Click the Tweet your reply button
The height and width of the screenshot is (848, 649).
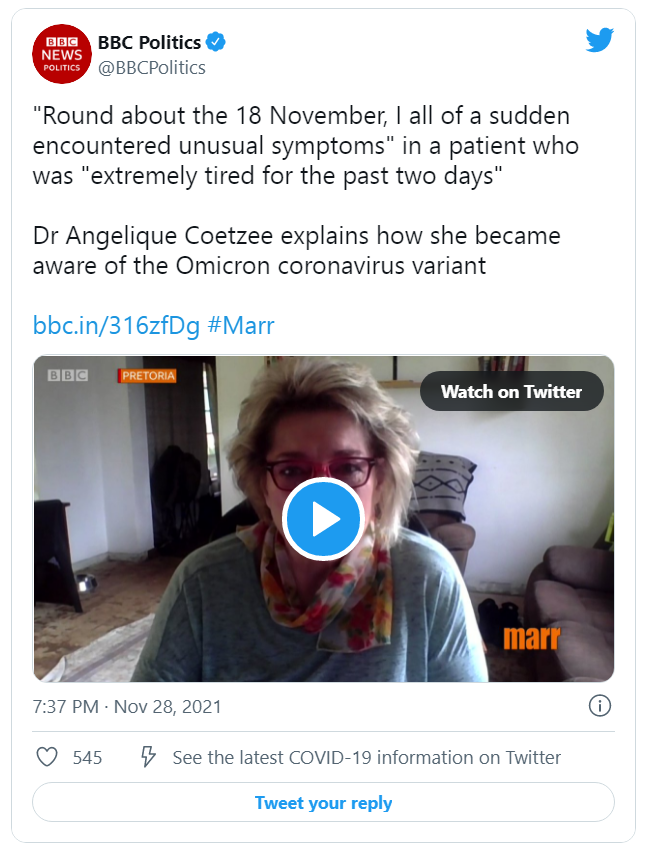(324, 802)
